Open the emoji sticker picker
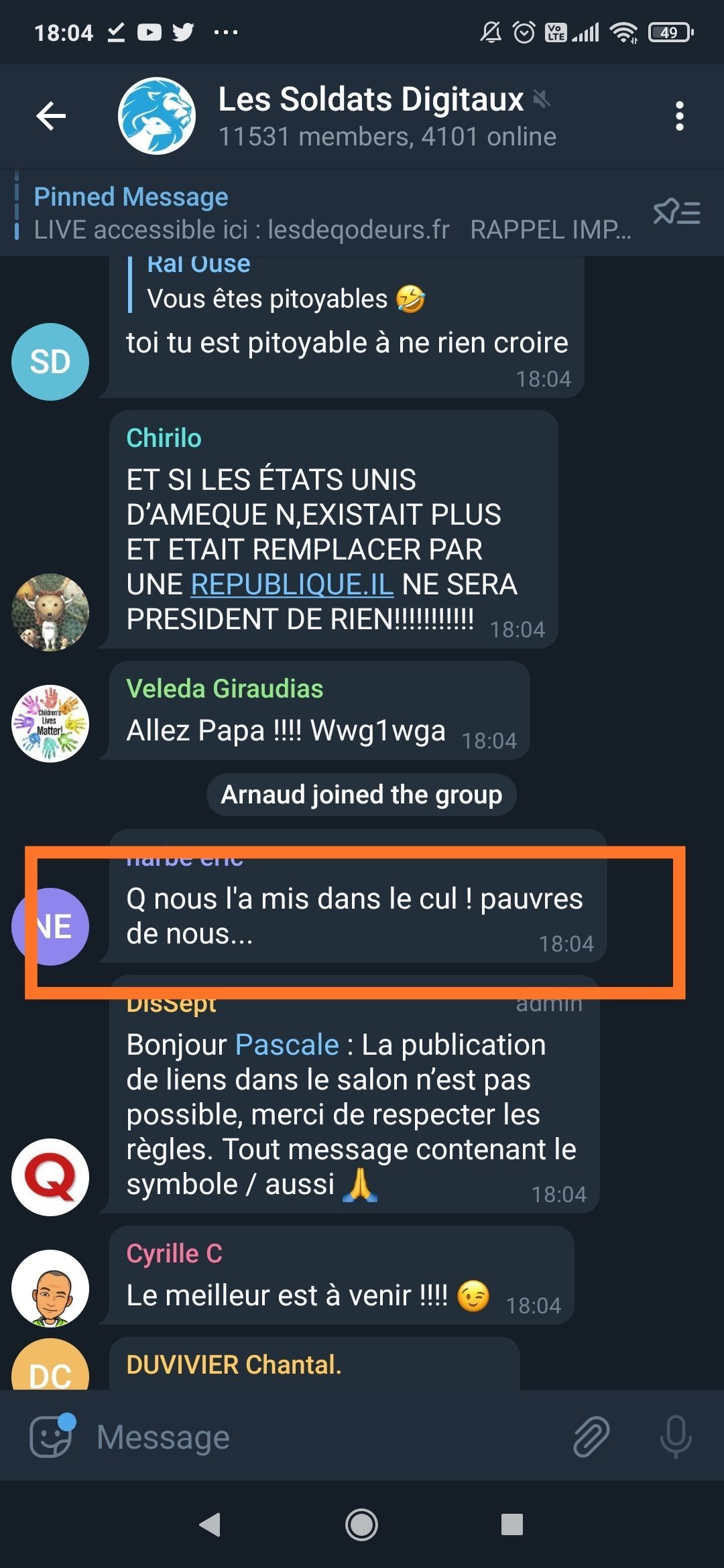 coord(51,1436)
